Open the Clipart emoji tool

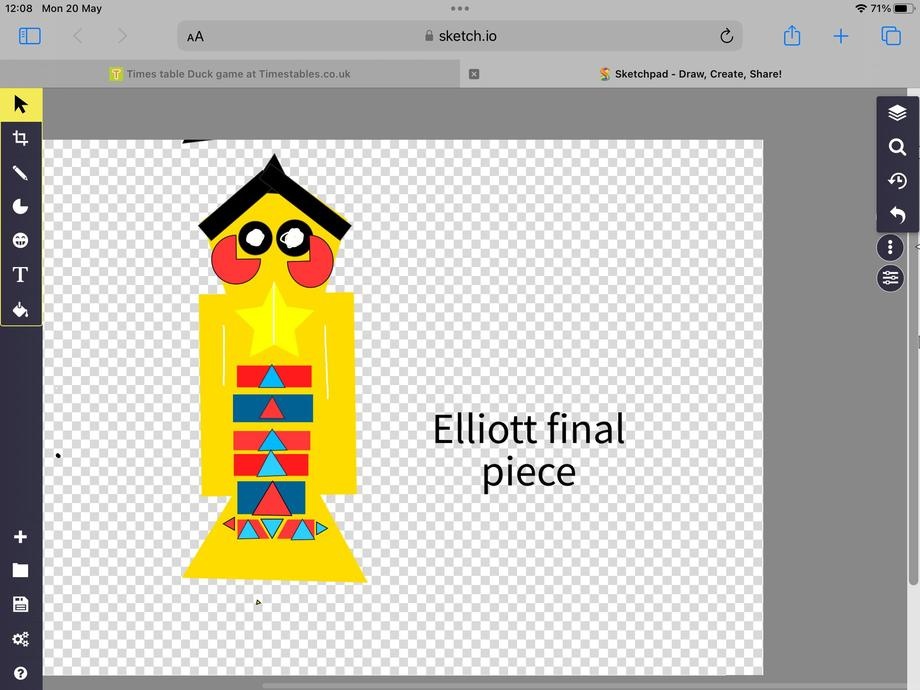(x=21, y=241)
